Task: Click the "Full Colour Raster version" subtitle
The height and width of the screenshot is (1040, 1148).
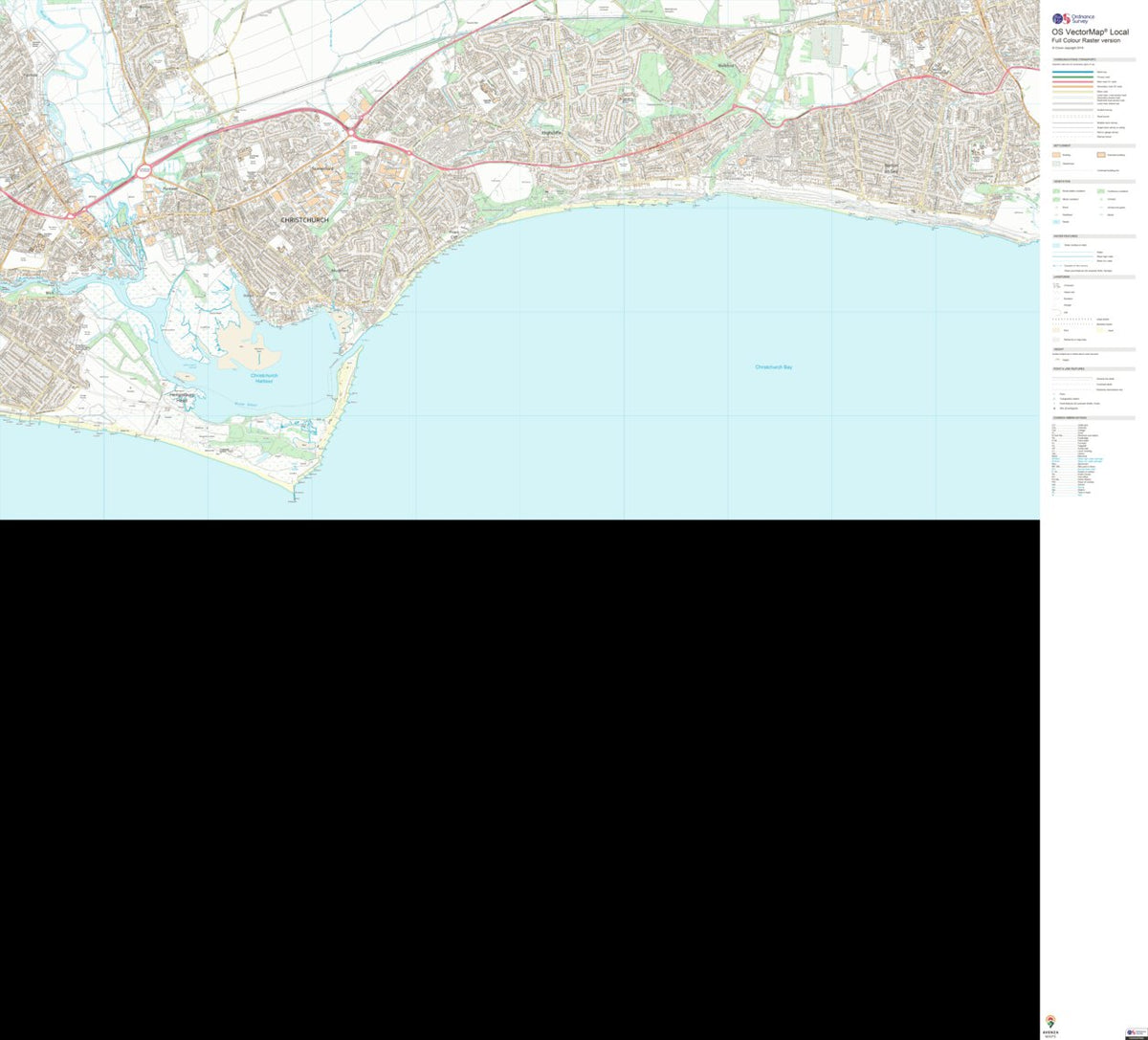Action: tap(1086, 40)
